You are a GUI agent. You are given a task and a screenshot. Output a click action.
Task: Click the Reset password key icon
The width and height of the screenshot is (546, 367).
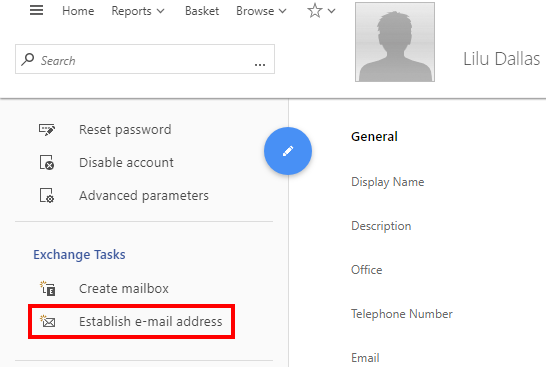click(47, 130)
